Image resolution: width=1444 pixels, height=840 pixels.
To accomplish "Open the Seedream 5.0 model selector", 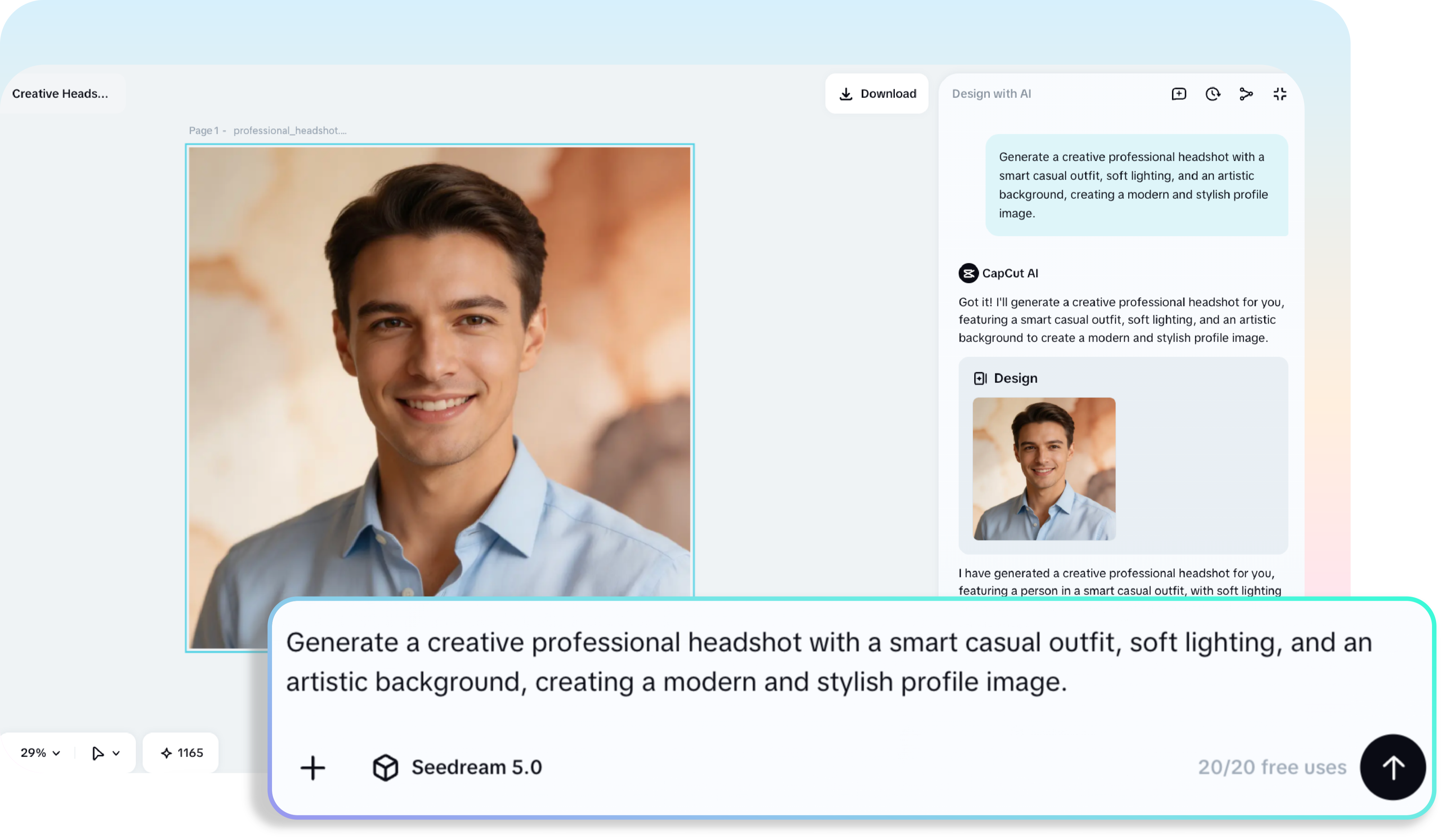I will 477,768.
